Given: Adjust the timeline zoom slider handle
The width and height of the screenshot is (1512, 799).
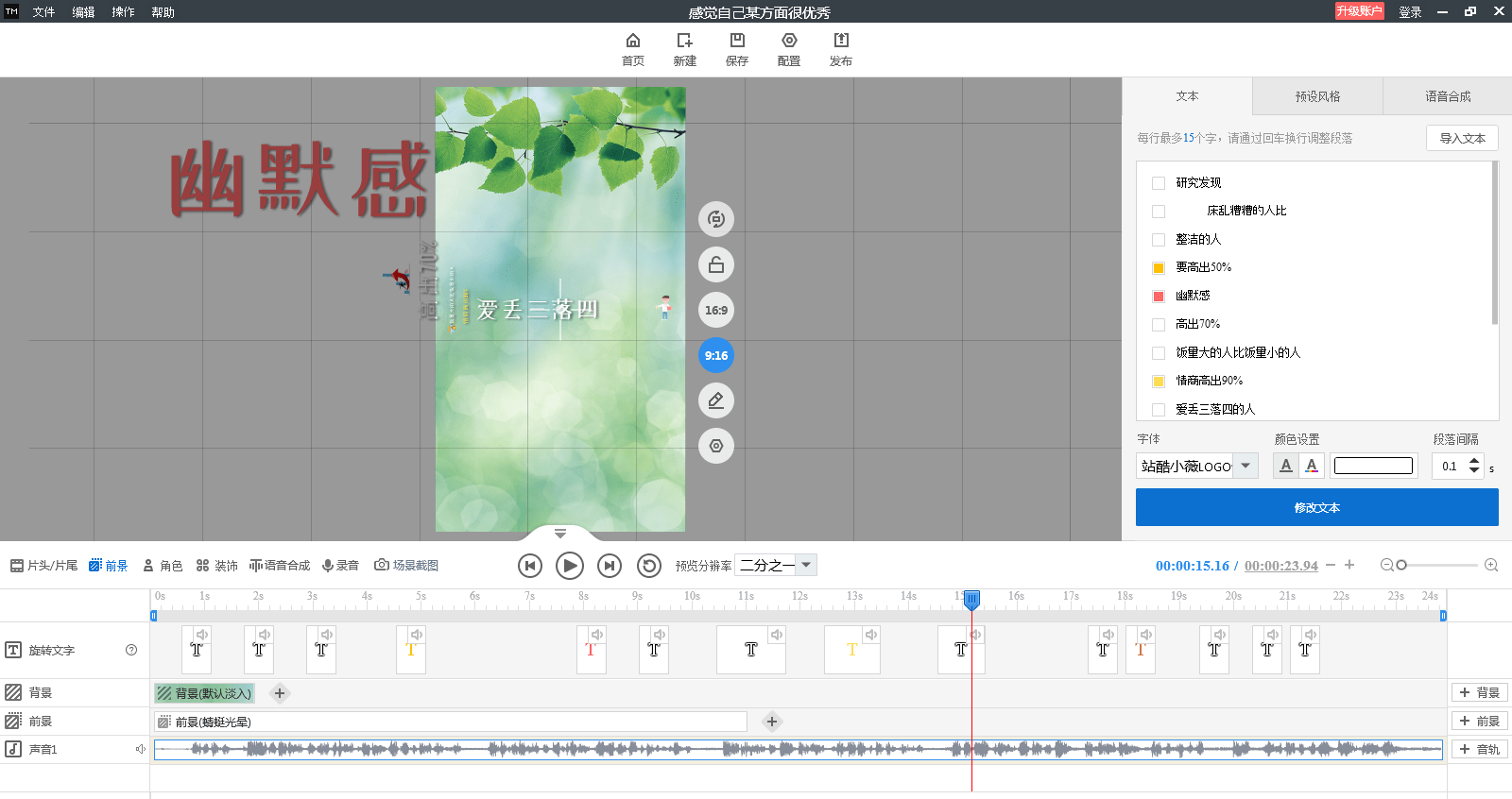Looking at the screenshot, I should pyautogui.click(x=1401, y=565).
